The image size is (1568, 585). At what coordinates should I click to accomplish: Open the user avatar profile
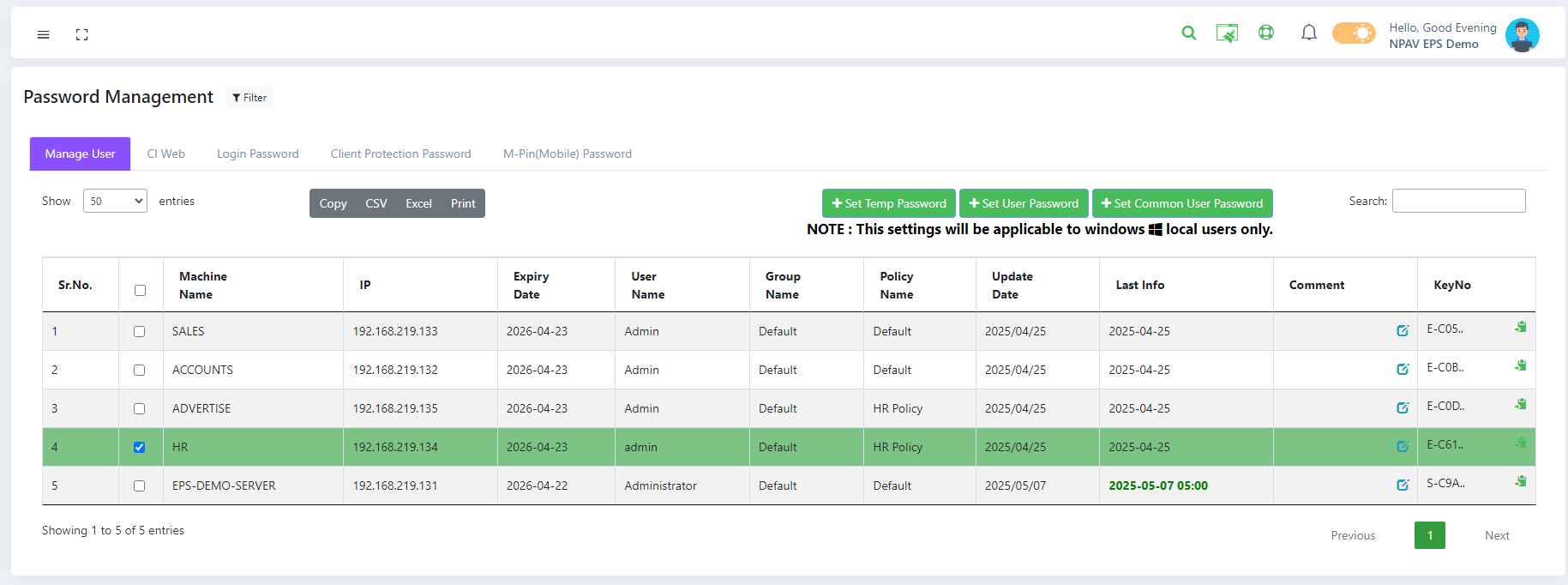tap(1522, 35)
